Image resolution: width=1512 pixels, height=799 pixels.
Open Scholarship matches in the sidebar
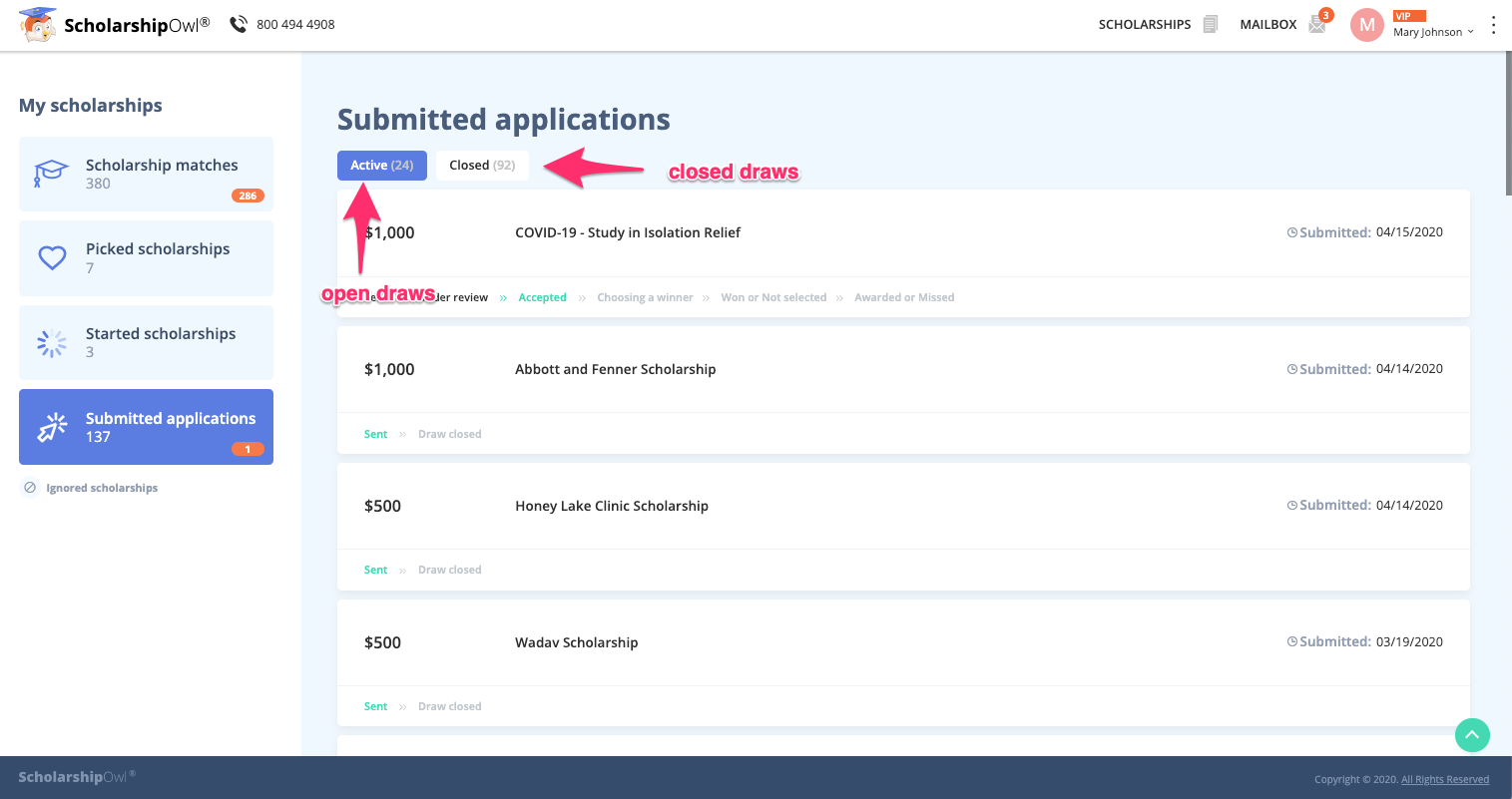[146, 174]
